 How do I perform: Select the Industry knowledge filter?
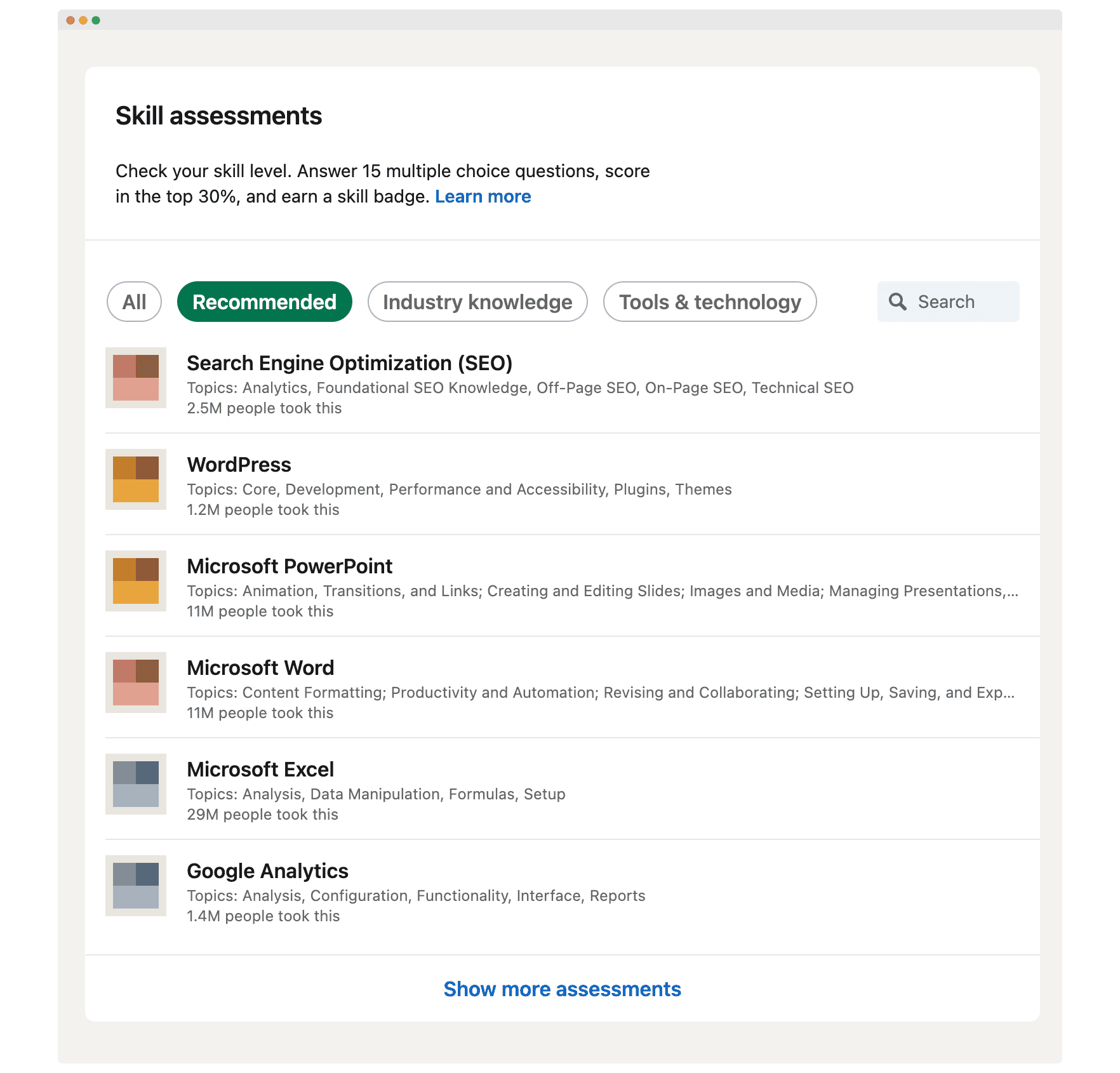coord(477,302)
